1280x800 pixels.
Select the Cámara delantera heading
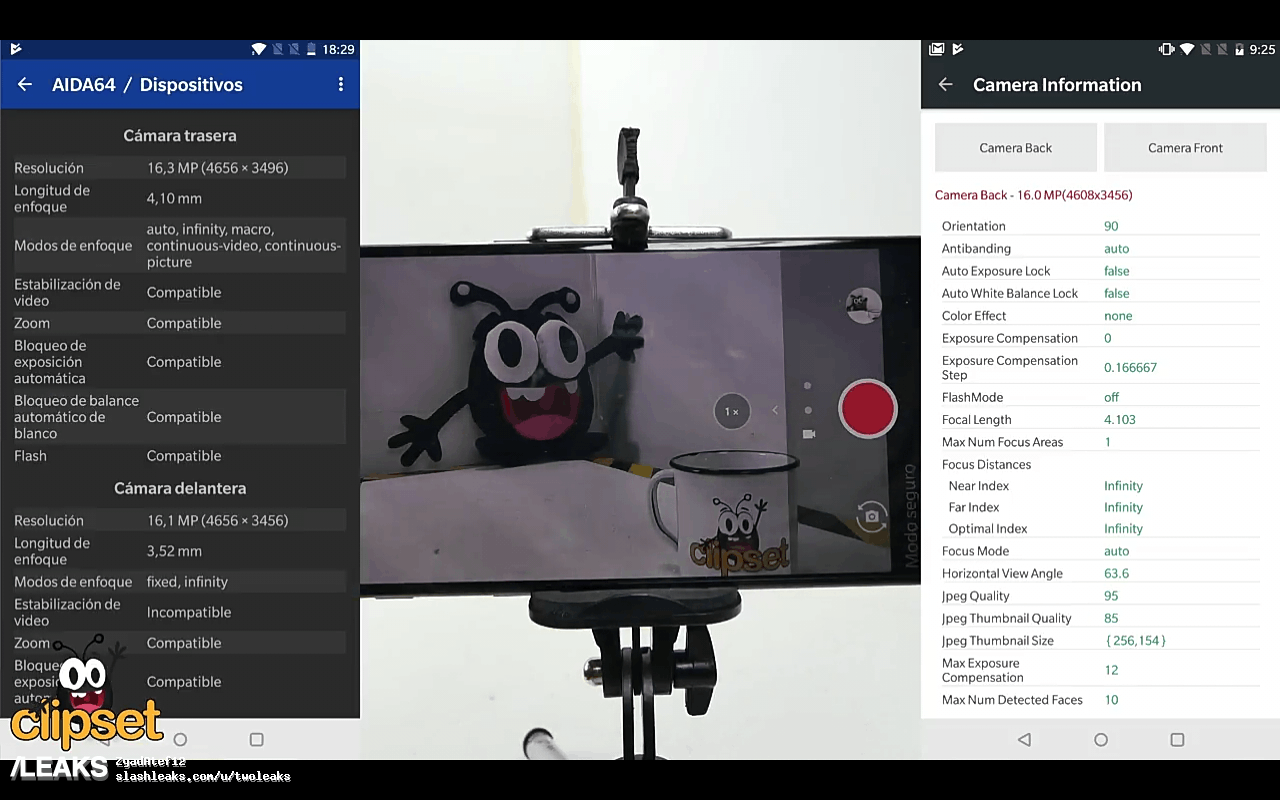(180, 488)
